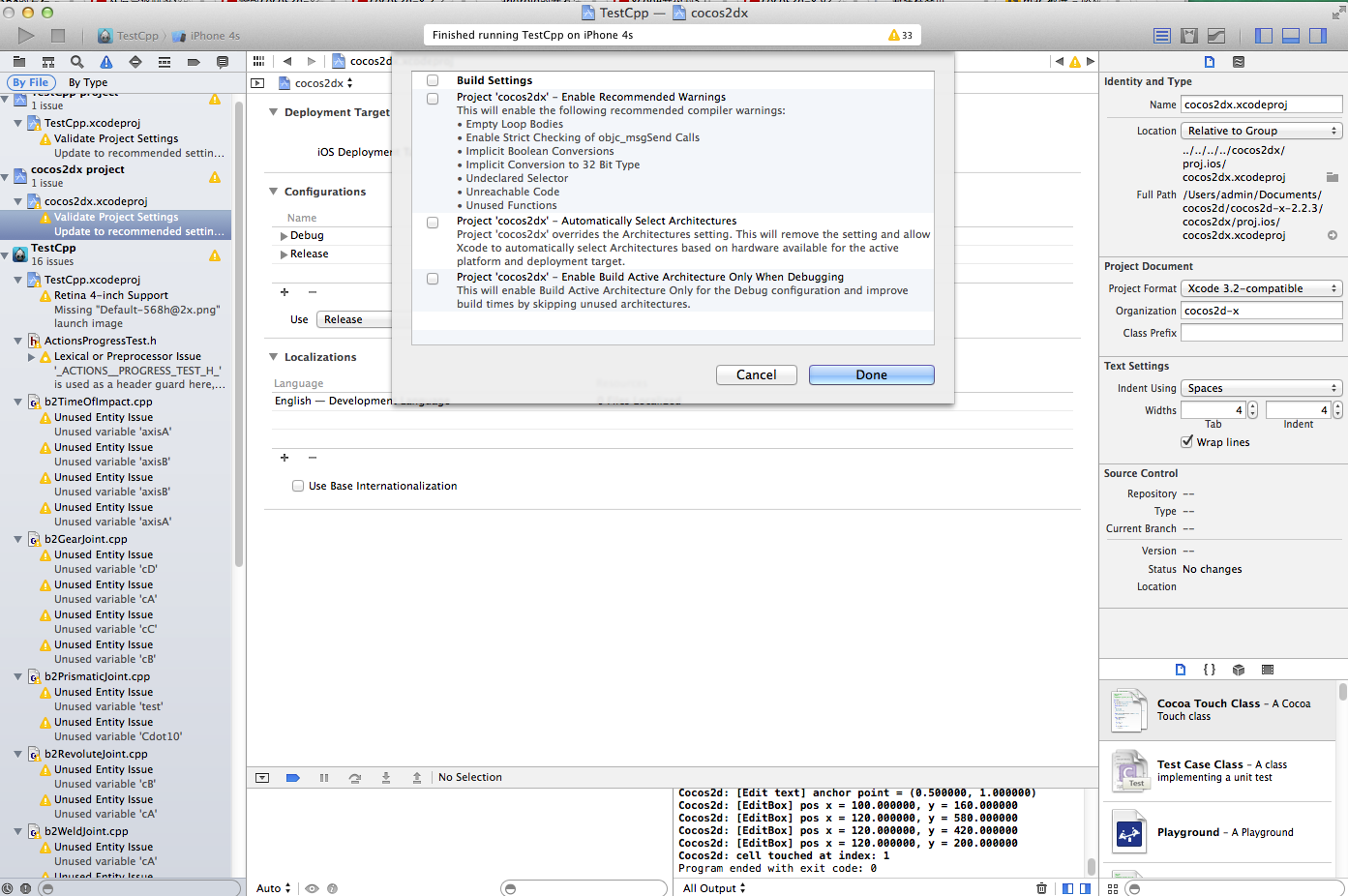1348x896 pixels.
Task: Switch issue navigator to By File
Action: pos(31,82)
